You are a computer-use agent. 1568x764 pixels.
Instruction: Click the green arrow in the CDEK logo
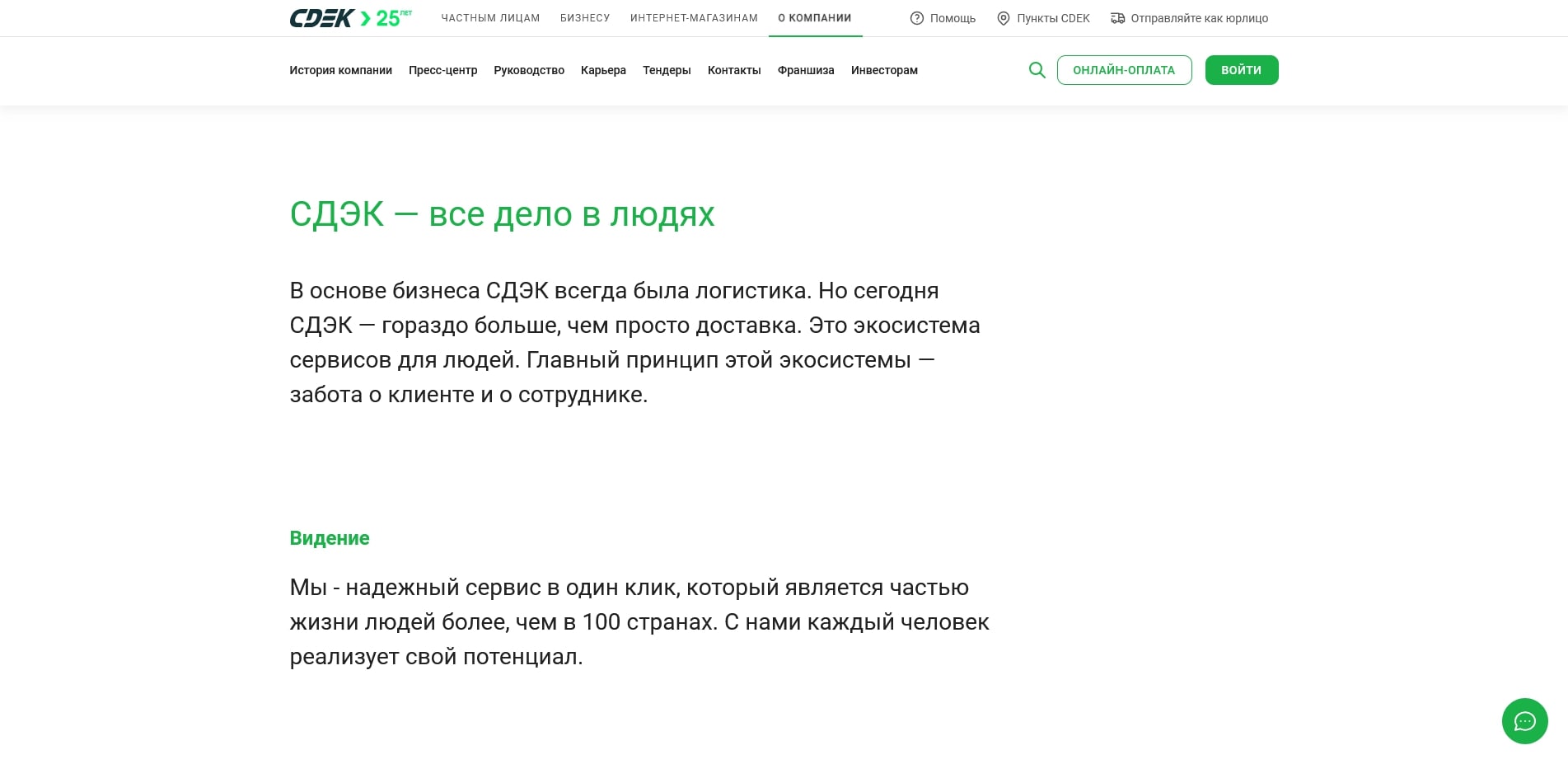point(365,16)
